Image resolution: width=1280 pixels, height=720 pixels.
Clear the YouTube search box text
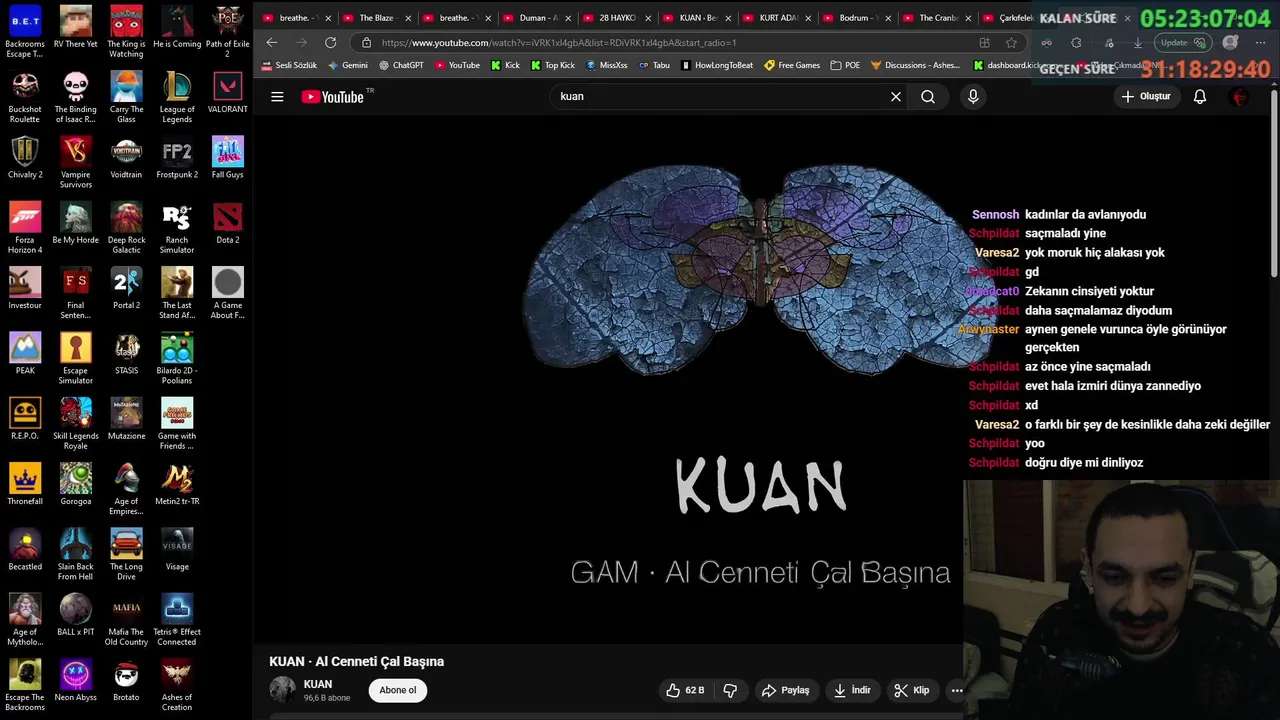click(x=896, y=97)
